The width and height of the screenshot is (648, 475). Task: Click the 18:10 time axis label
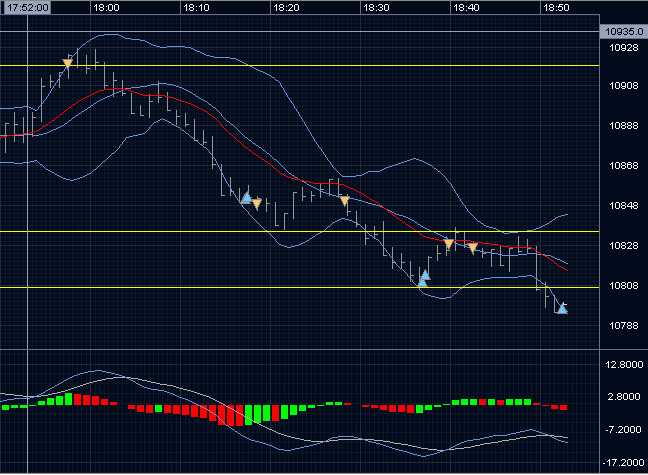coord(196,7)
